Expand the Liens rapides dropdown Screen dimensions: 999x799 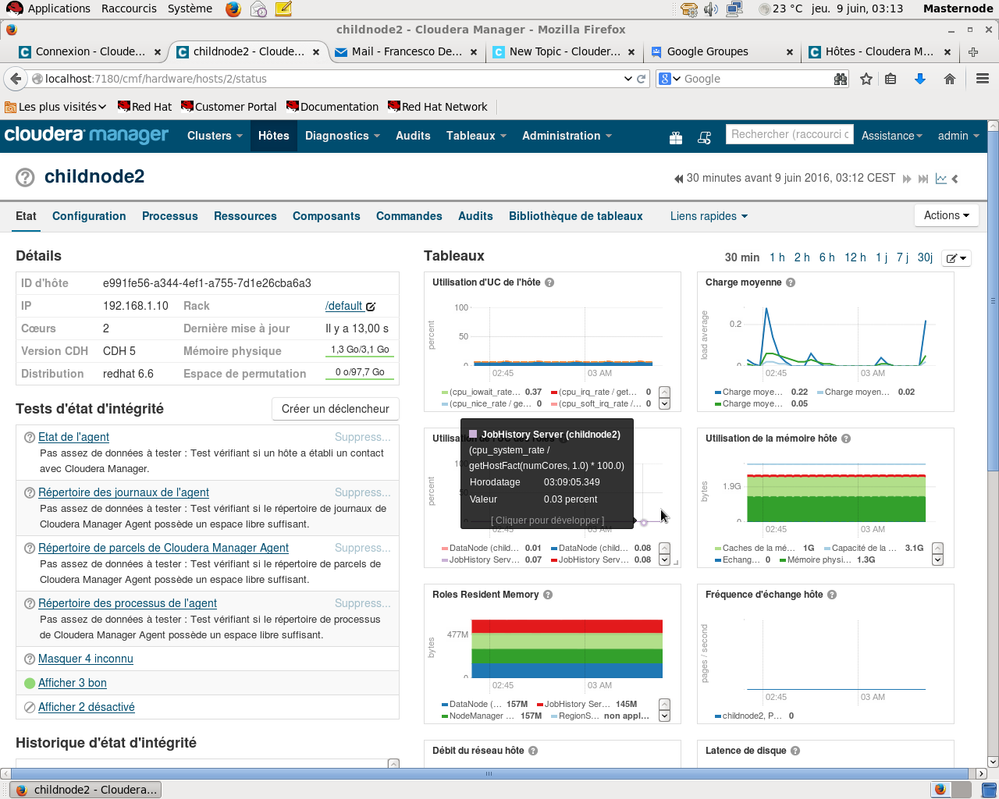pos(708,216)
